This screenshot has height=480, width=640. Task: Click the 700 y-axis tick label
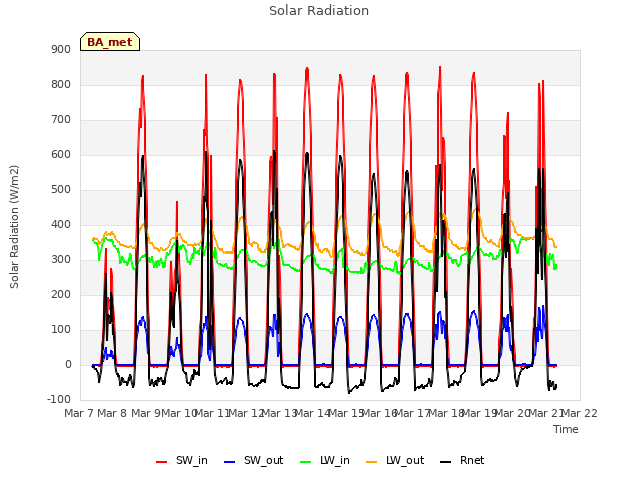[x=61, y=120]
